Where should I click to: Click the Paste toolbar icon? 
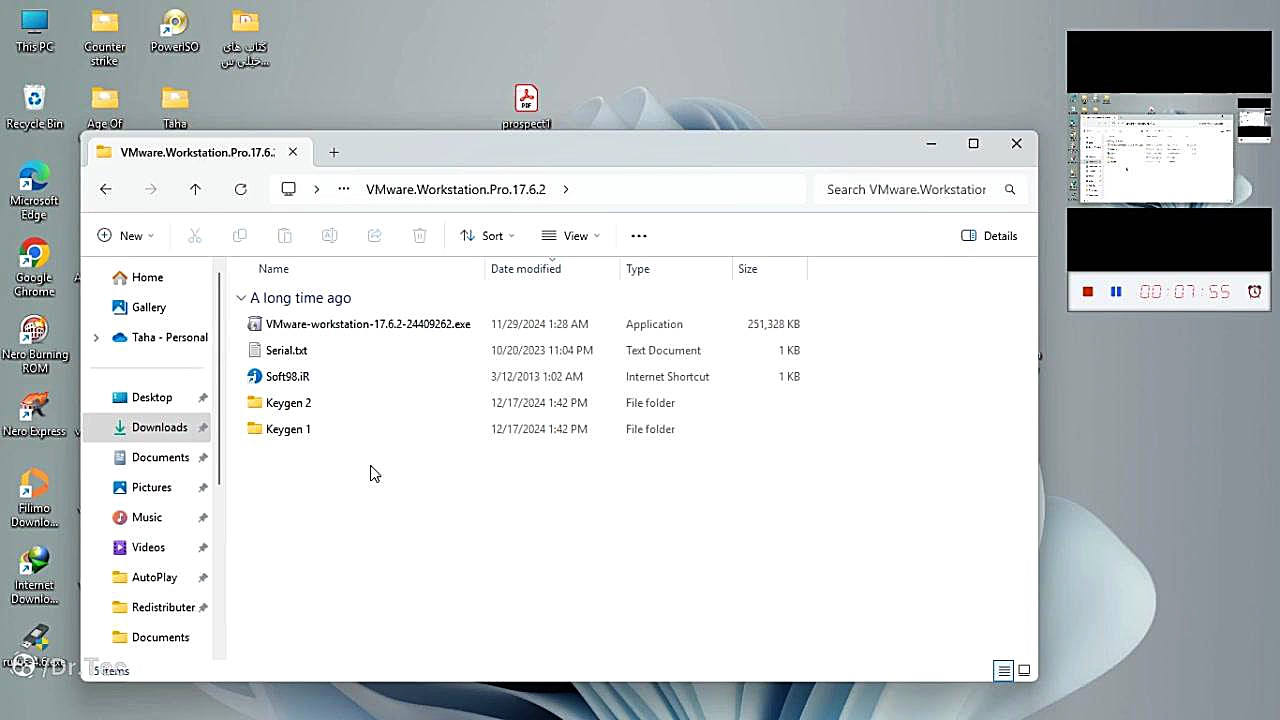click(x=285, y=236)
